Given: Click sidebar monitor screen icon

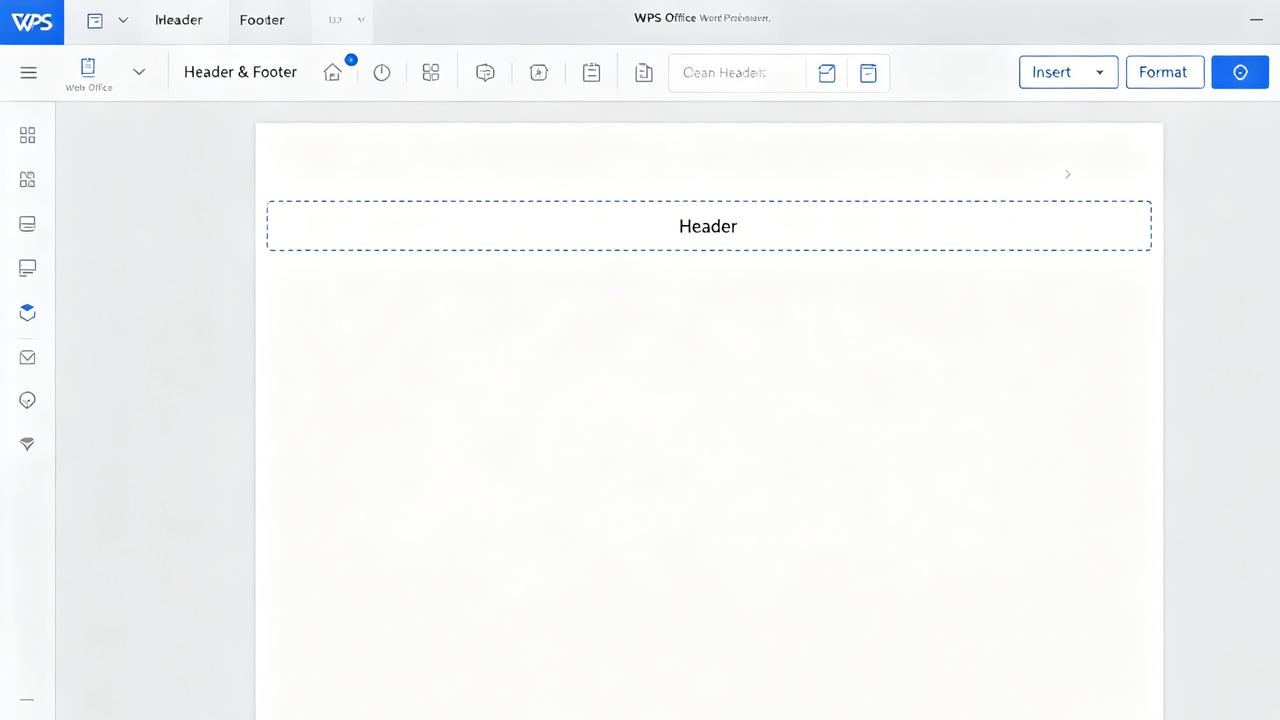Looking at the screenshot, I should pos(28,268).
